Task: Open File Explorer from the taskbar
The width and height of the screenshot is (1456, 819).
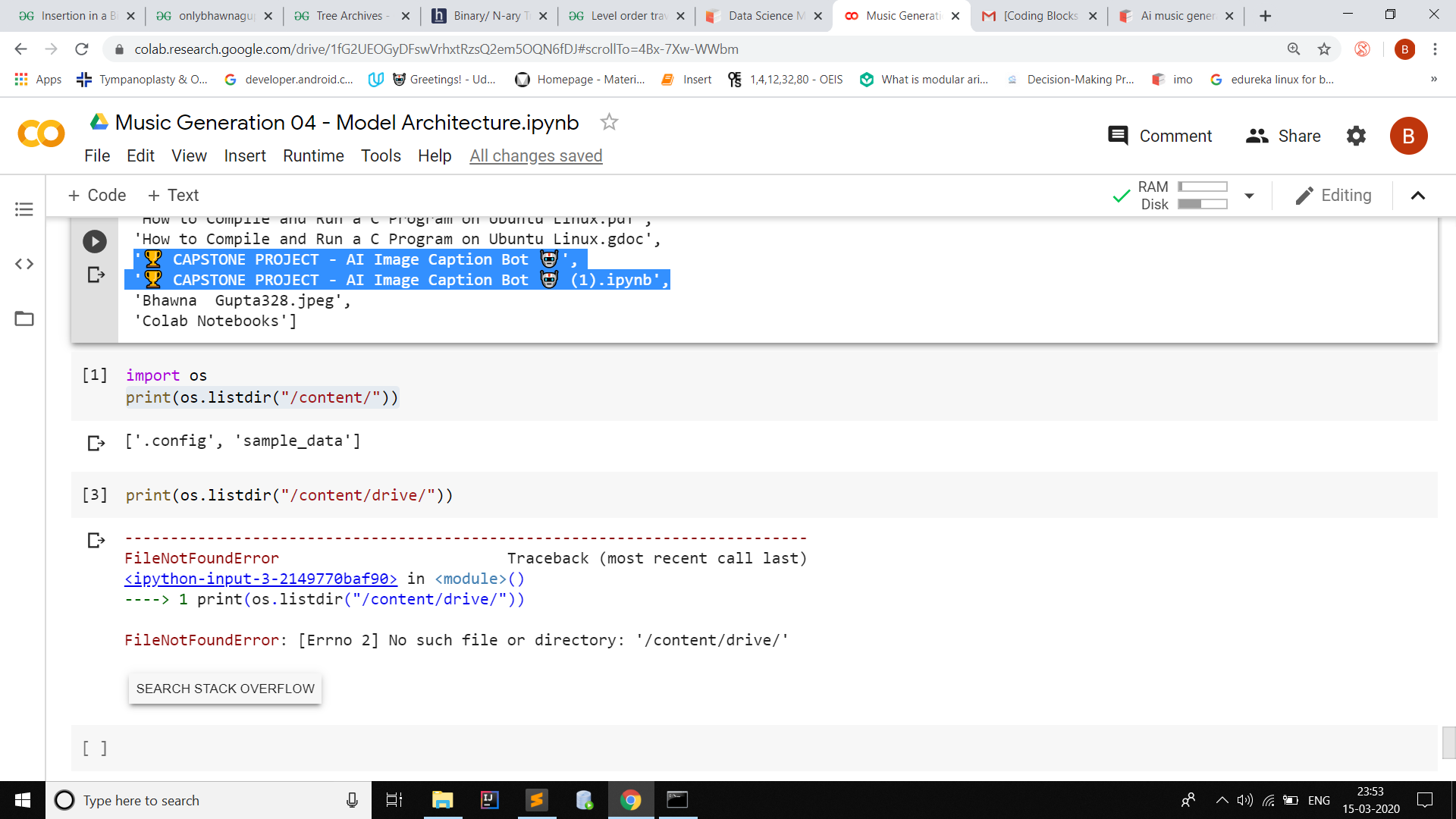Action: click(x=442, y=800)
